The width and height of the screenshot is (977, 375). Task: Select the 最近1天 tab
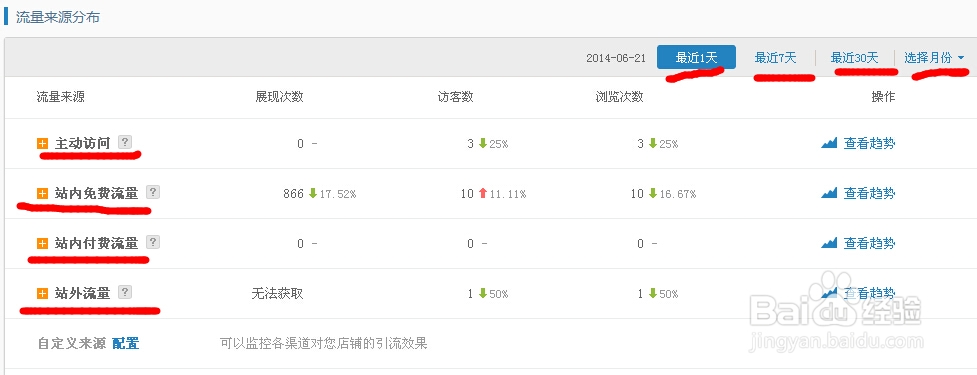pos(696,57)
